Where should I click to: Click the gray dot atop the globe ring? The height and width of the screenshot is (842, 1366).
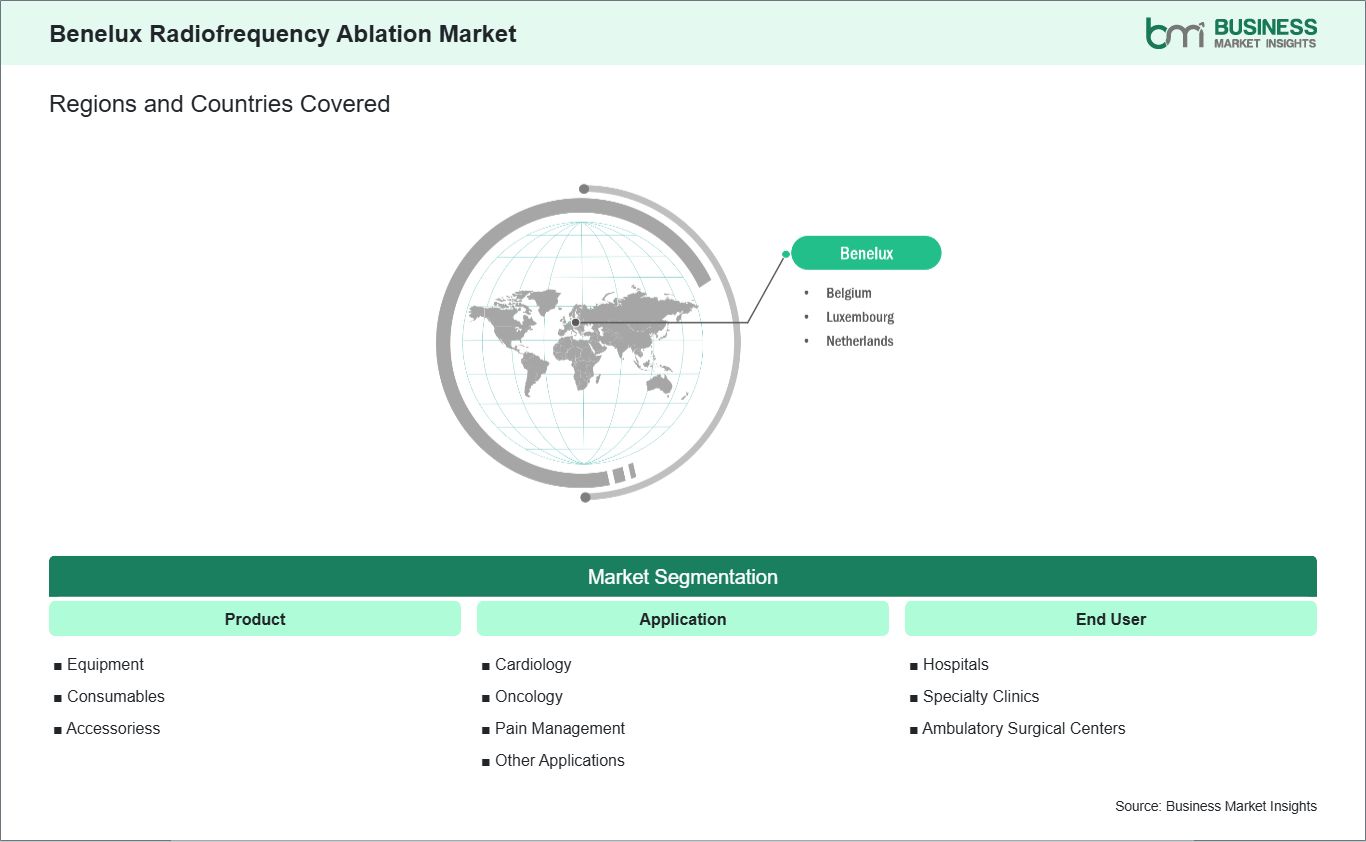tap(584, 189)
